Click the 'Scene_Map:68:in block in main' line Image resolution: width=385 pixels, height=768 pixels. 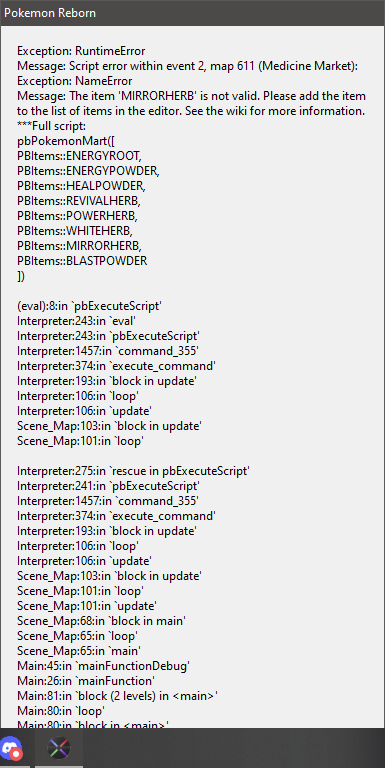tap(101, 621)
